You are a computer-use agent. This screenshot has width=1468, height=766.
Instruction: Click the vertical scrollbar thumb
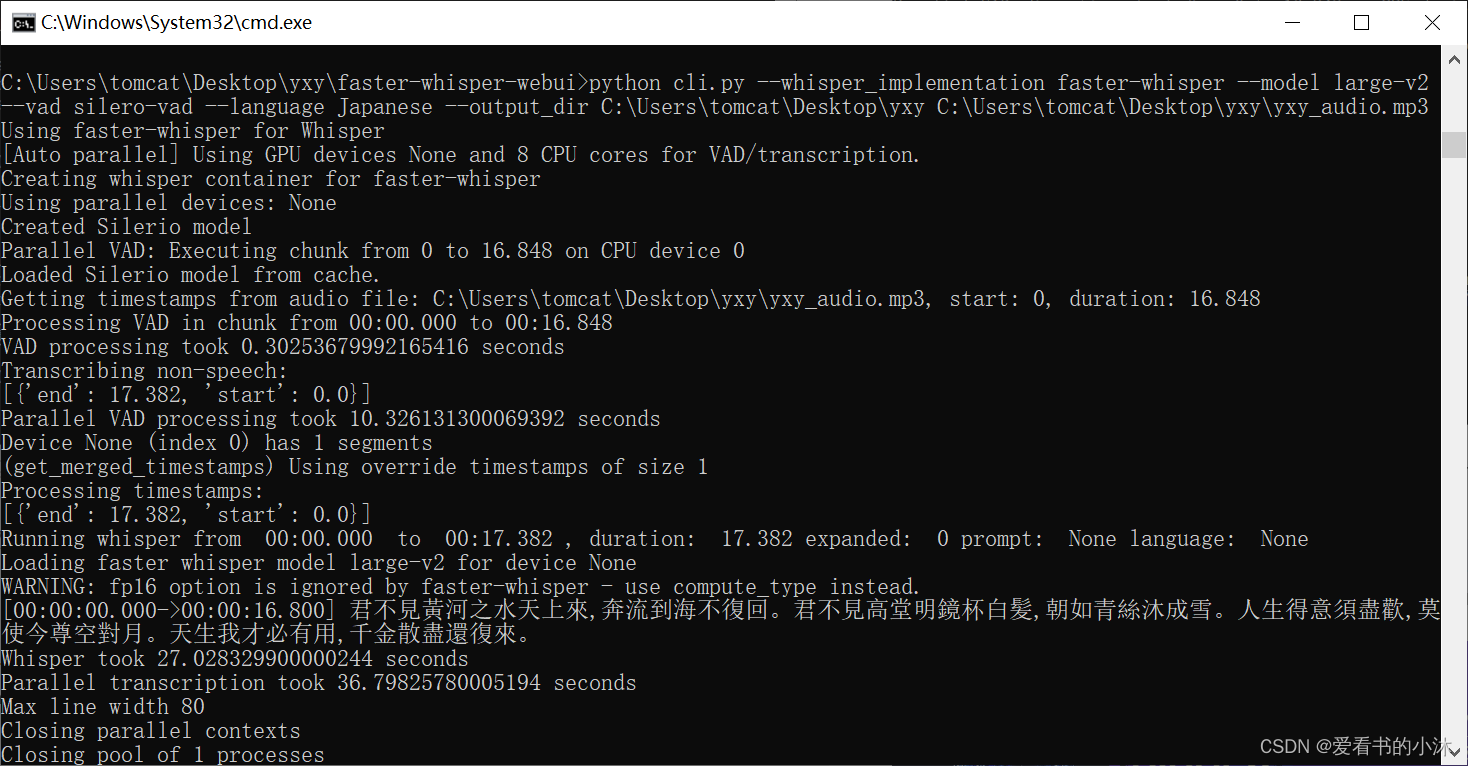coord(1454,144)
